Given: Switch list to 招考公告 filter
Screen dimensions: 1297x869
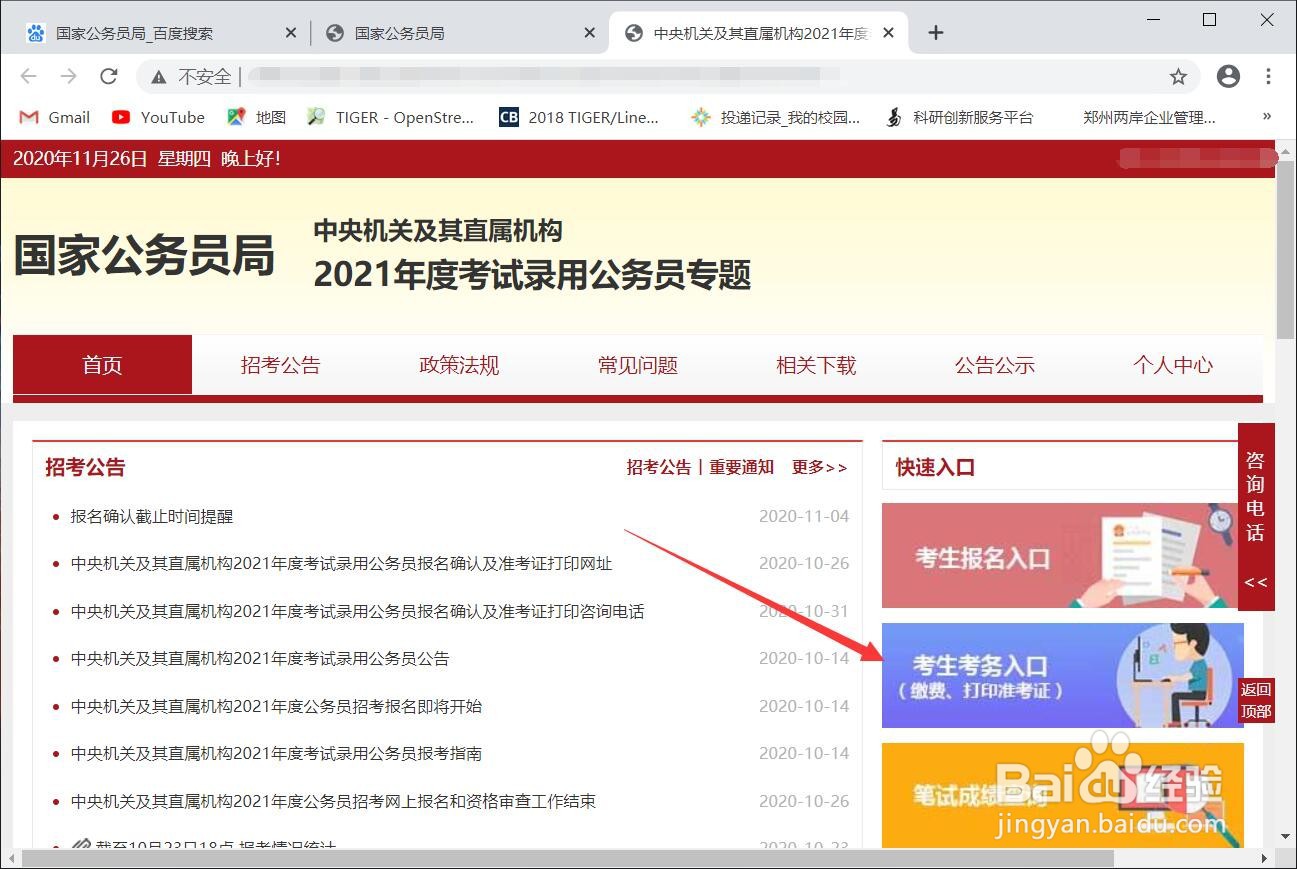Looking at the screenshot, I should click(x=659, y=467).
